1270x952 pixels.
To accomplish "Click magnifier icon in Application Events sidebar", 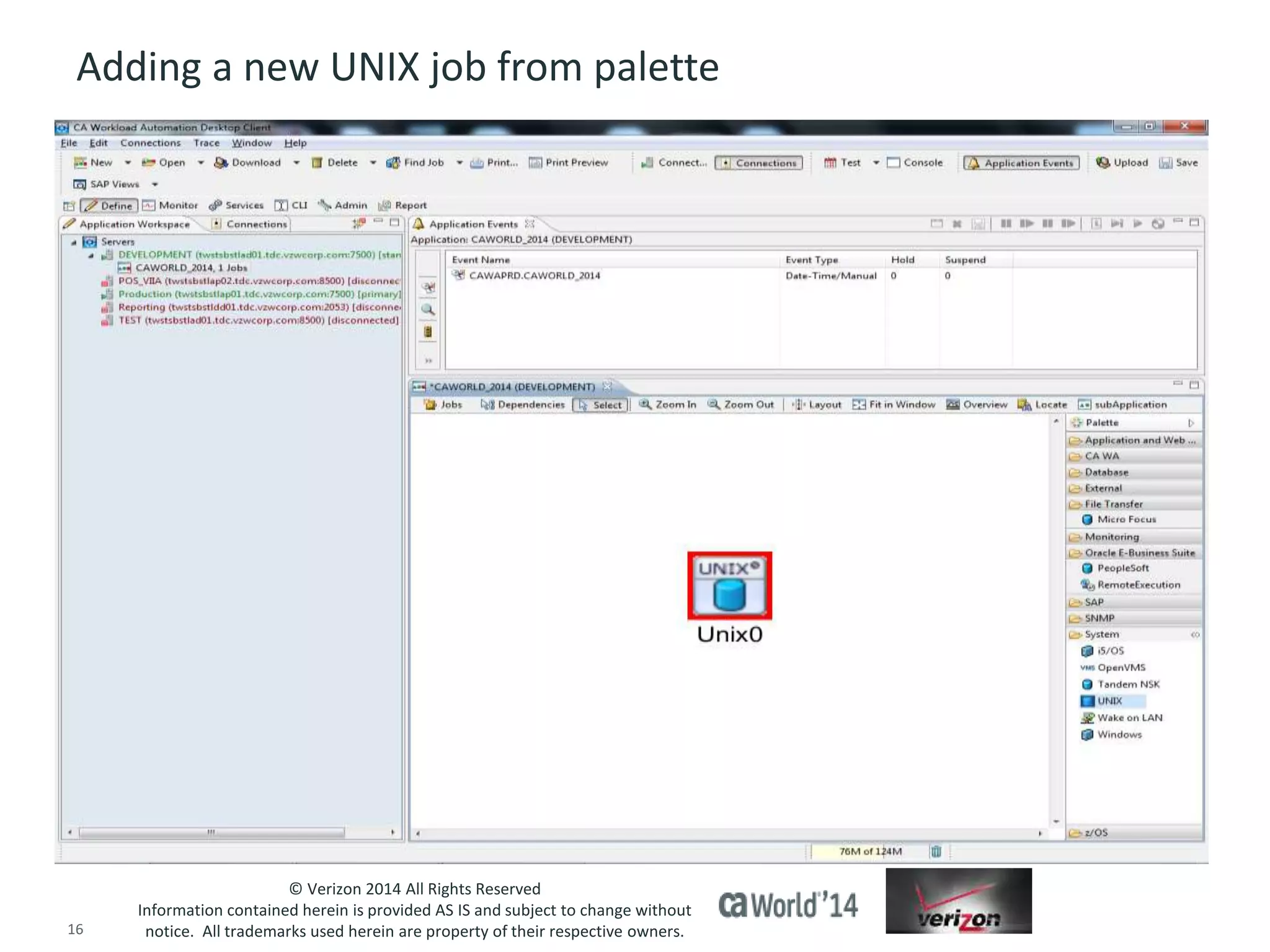I will [428, 309].
